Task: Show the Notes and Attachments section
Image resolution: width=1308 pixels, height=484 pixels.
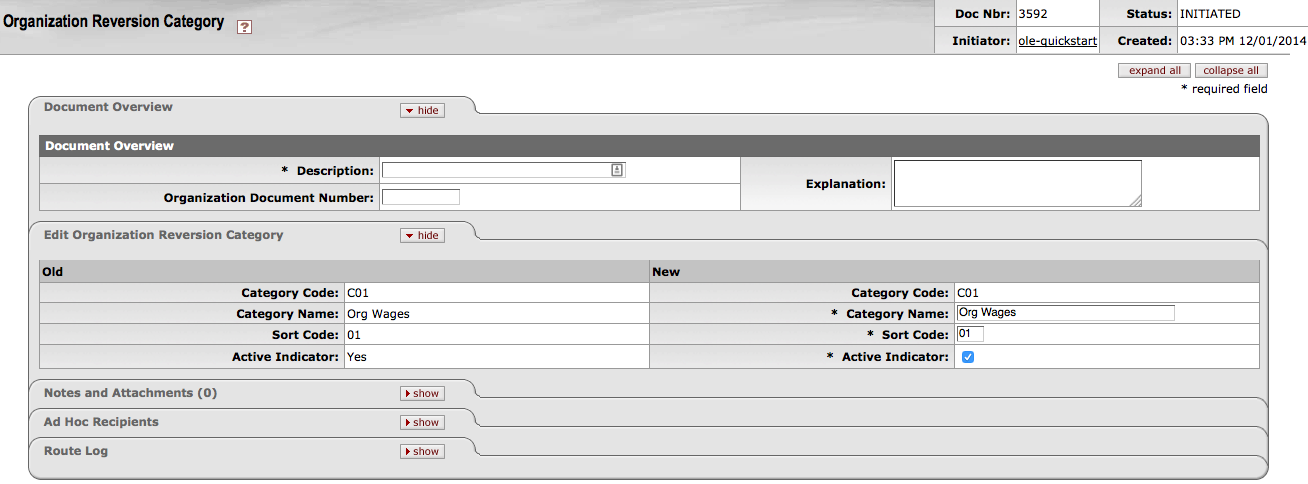Action: (422, 393)
